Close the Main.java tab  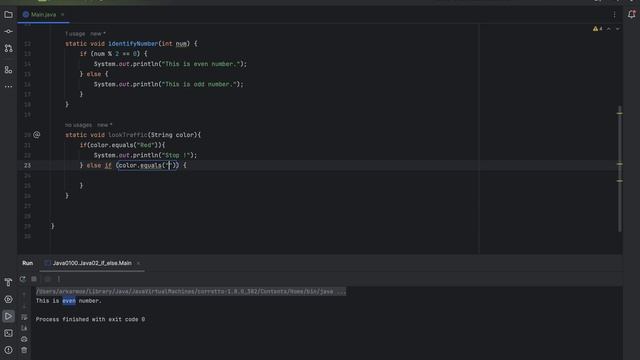click(x=62, y=15)
